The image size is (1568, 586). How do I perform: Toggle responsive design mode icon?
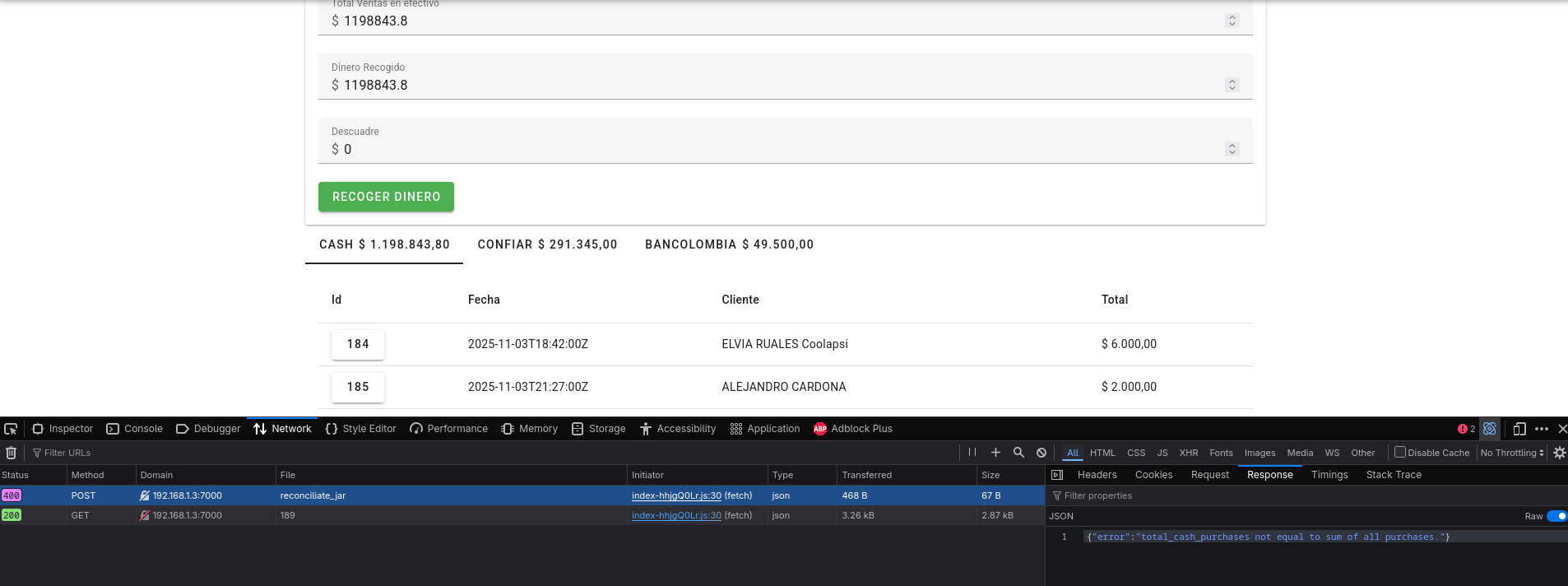coord(1519,429)
